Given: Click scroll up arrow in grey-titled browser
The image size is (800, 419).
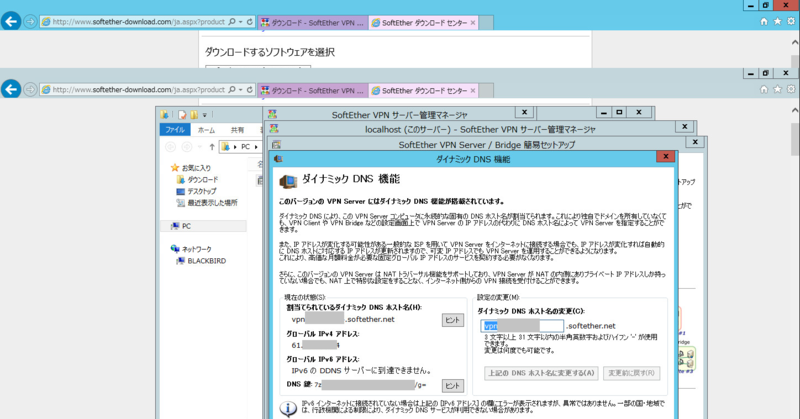Looking at the screenshot, I should coord(795,110).
